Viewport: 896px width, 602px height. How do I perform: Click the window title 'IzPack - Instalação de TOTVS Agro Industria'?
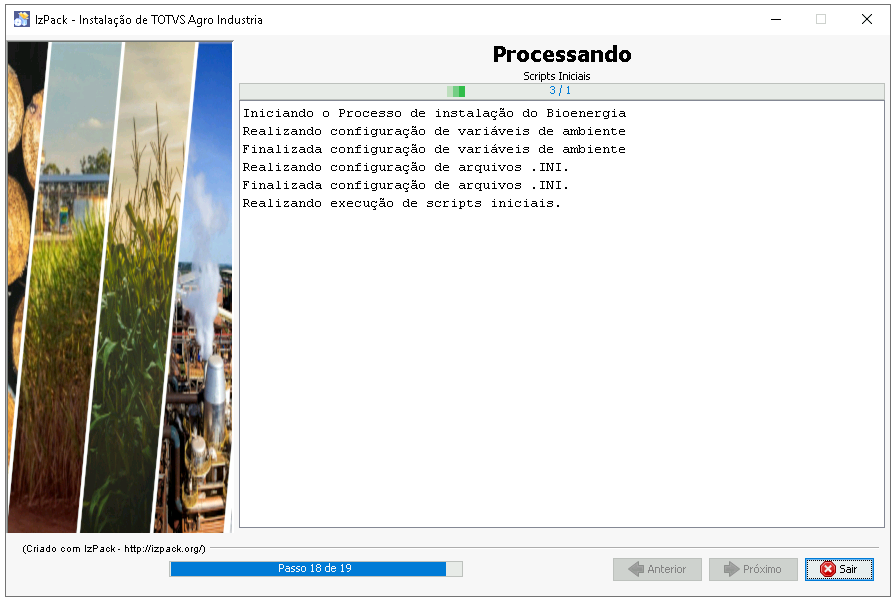point(149,20)
